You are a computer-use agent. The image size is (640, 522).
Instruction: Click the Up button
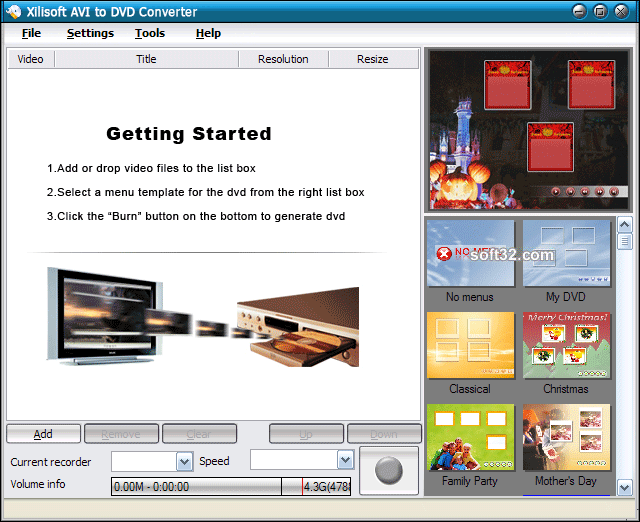click(x=306, y=433)
